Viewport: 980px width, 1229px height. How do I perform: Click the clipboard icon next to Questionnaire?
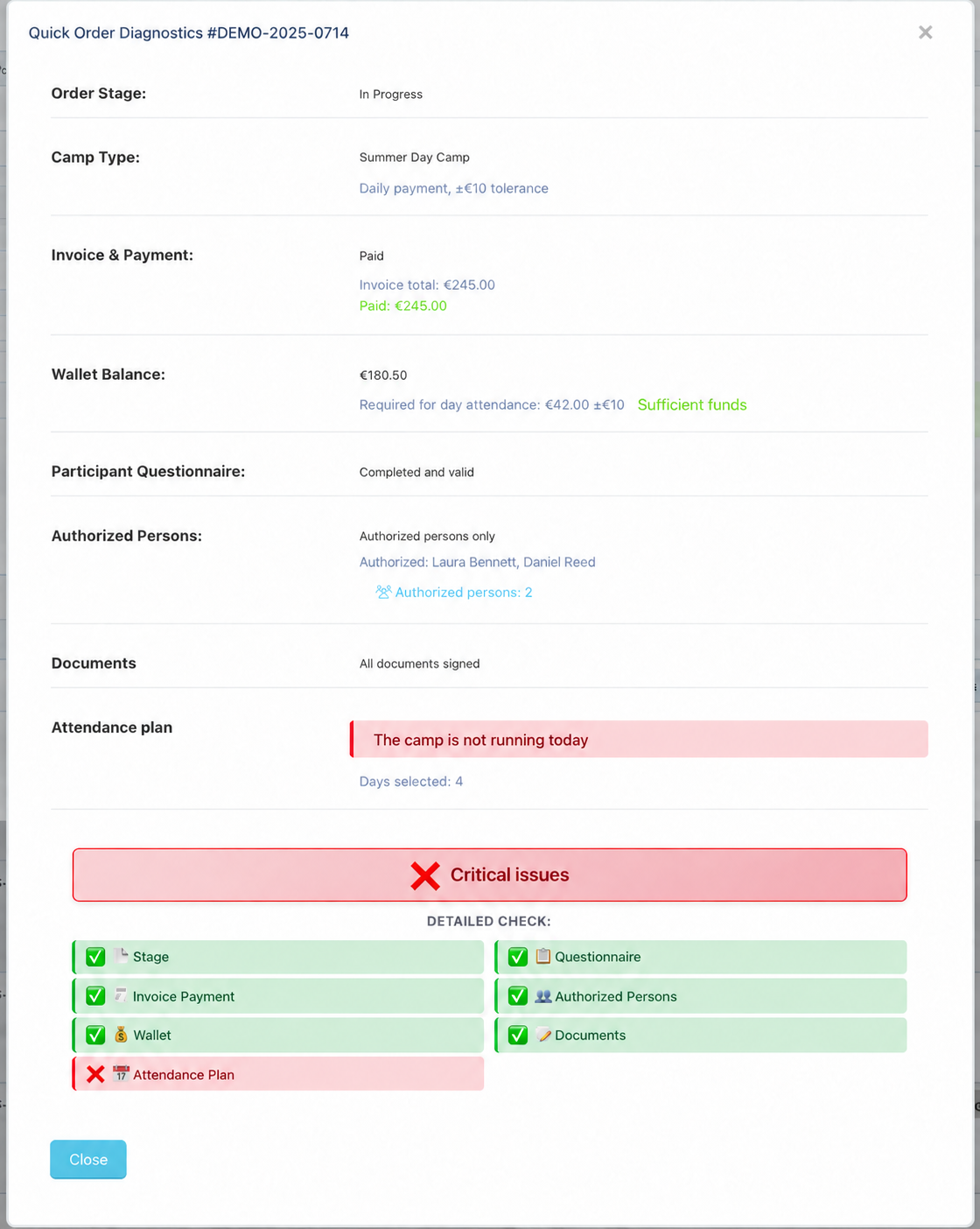tap(542, 956)
